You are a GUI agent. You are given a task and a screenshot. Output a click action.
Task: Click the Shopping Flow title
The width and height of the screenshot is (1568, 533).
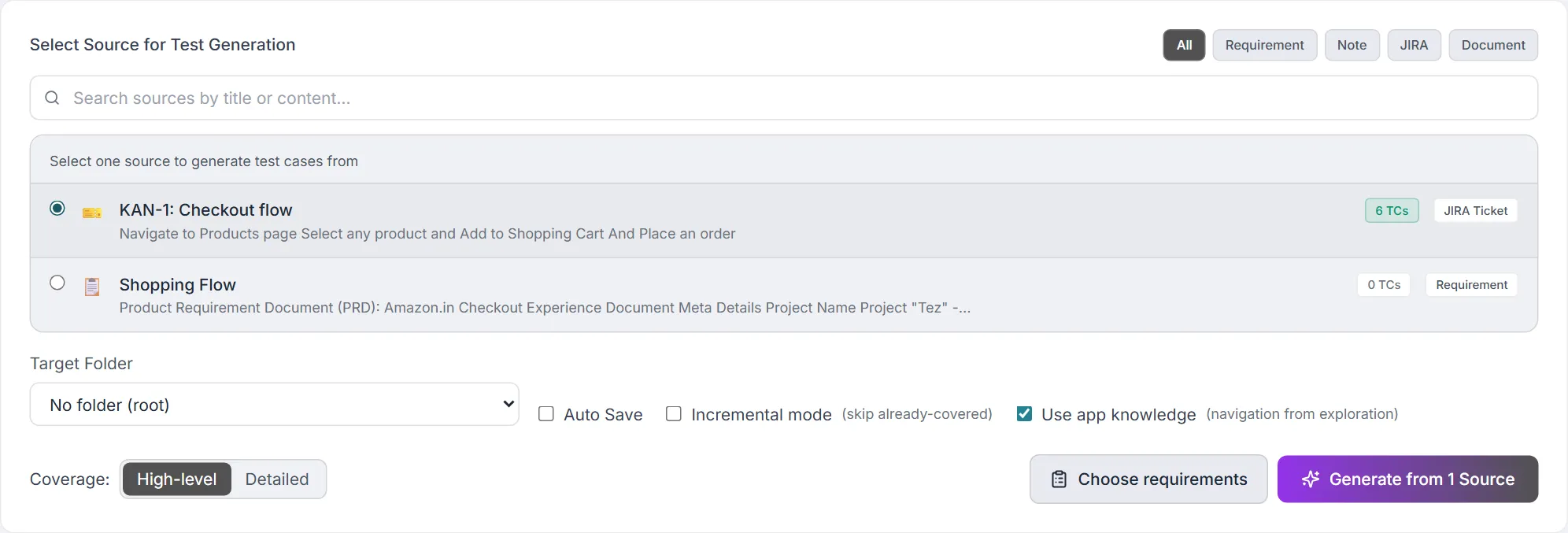pos(178,285)
